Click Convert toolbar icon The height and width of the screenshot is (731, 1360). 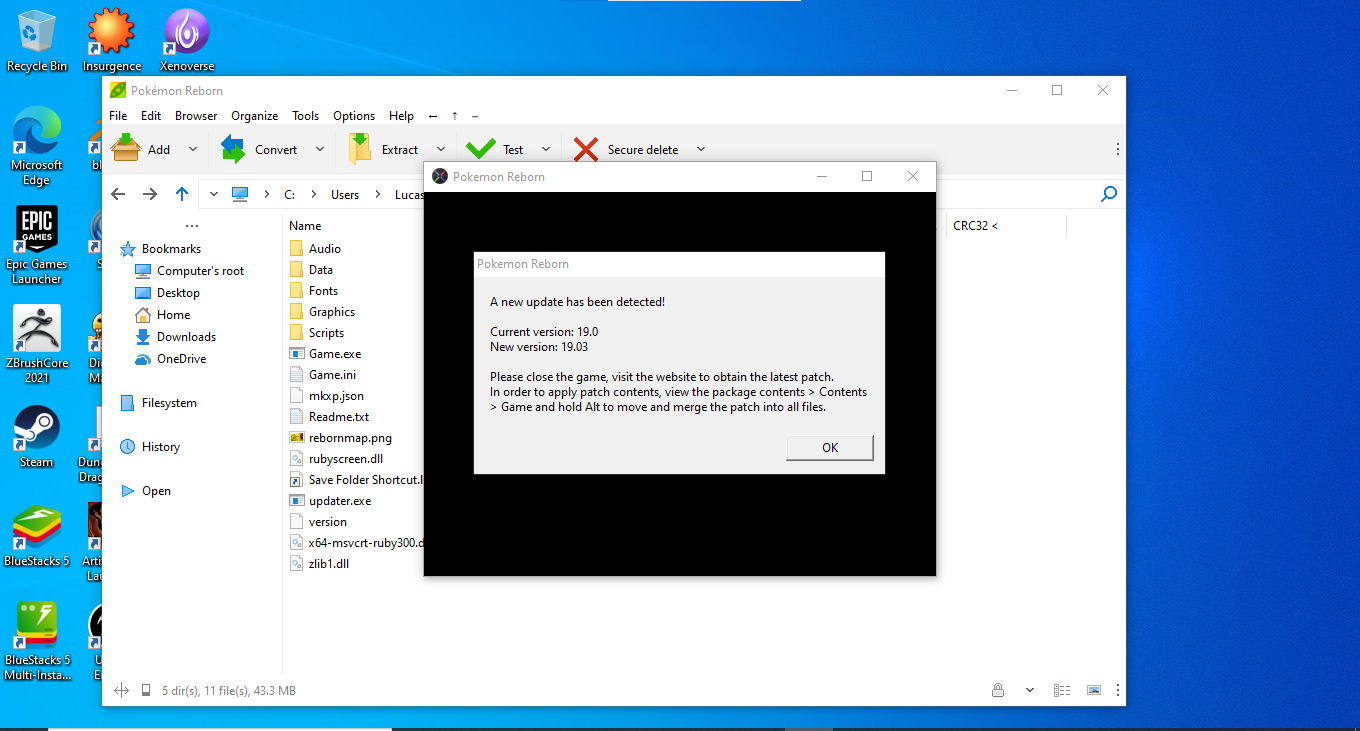[x=234, y=149]
